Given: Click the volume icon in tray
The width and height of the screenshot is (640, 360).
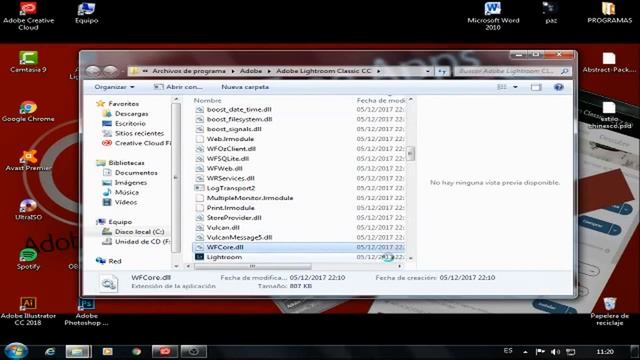Looking at the screenshot, I should tap(555, 352).
